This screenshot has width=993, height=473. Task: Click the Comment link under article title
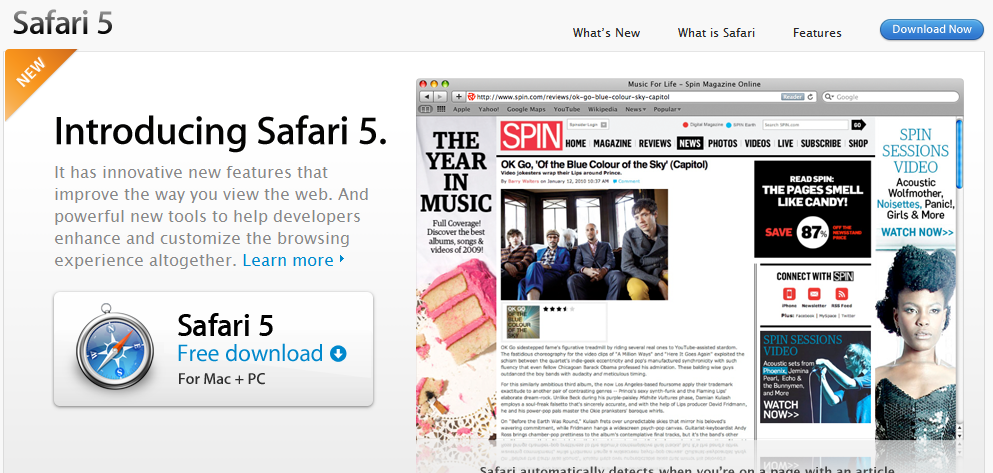pos(625,181)
